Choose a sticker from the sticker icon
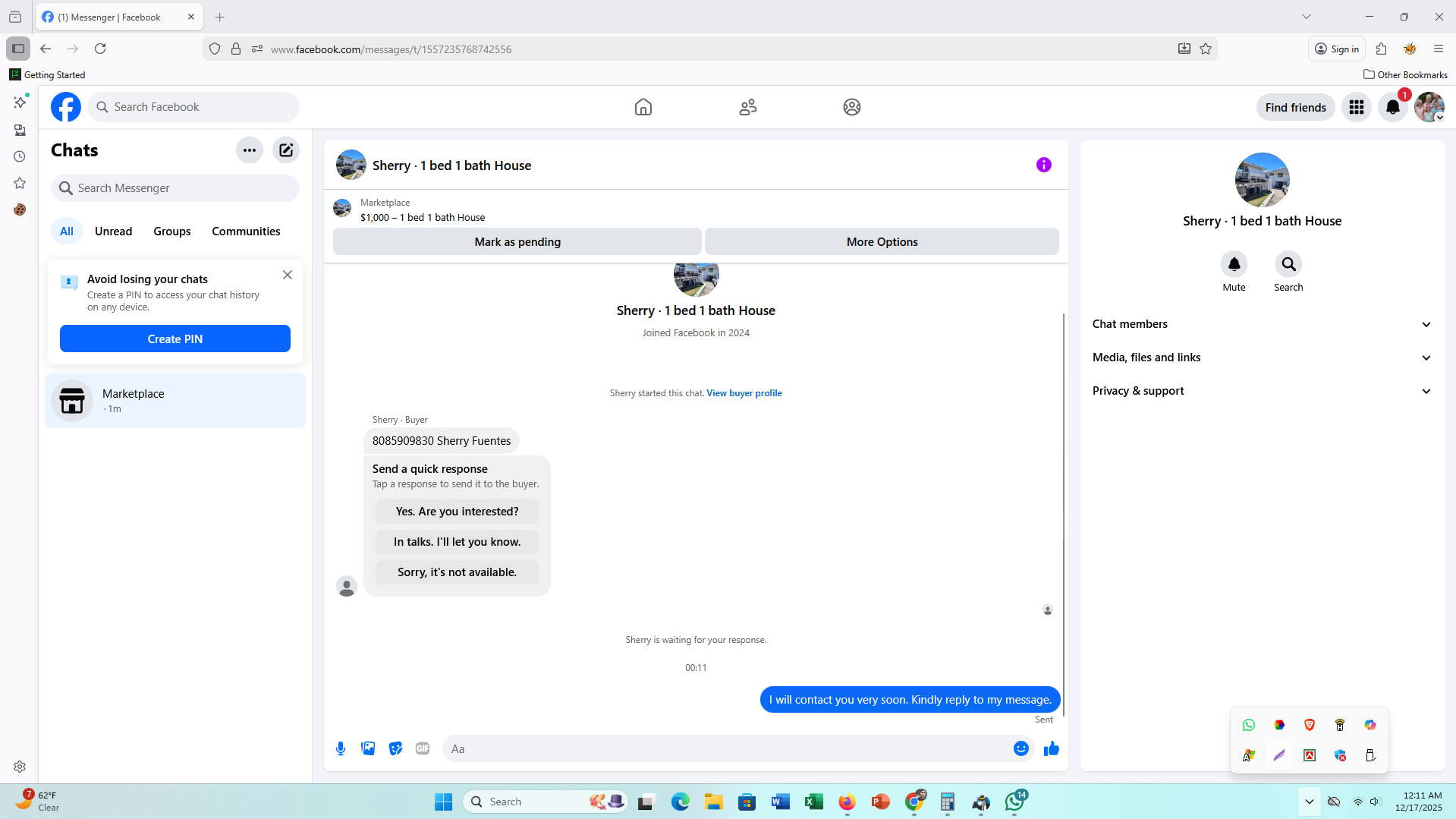The height and width of the screenshot is (819, 1456). click(x=395, y=748)
